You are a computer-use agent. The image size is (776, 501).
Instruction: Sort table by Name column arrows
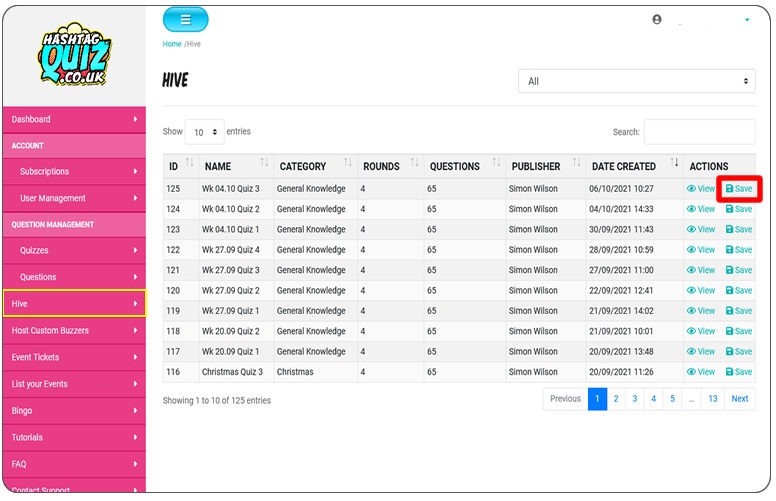point(264,162)
